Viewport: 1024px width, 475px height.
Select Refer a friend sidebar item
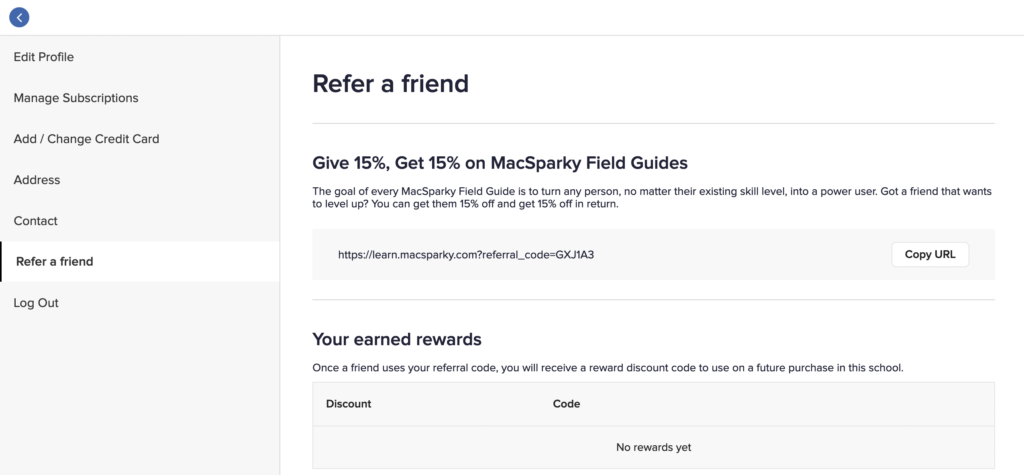coord(140,261)
